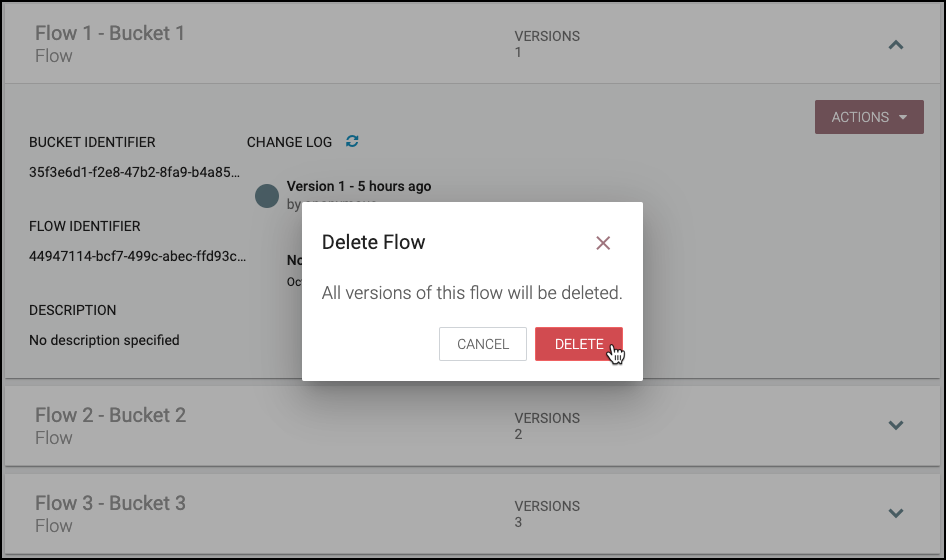
Task: Select the Version 1 - 5 hours ago entry
Action: [359, 186]
